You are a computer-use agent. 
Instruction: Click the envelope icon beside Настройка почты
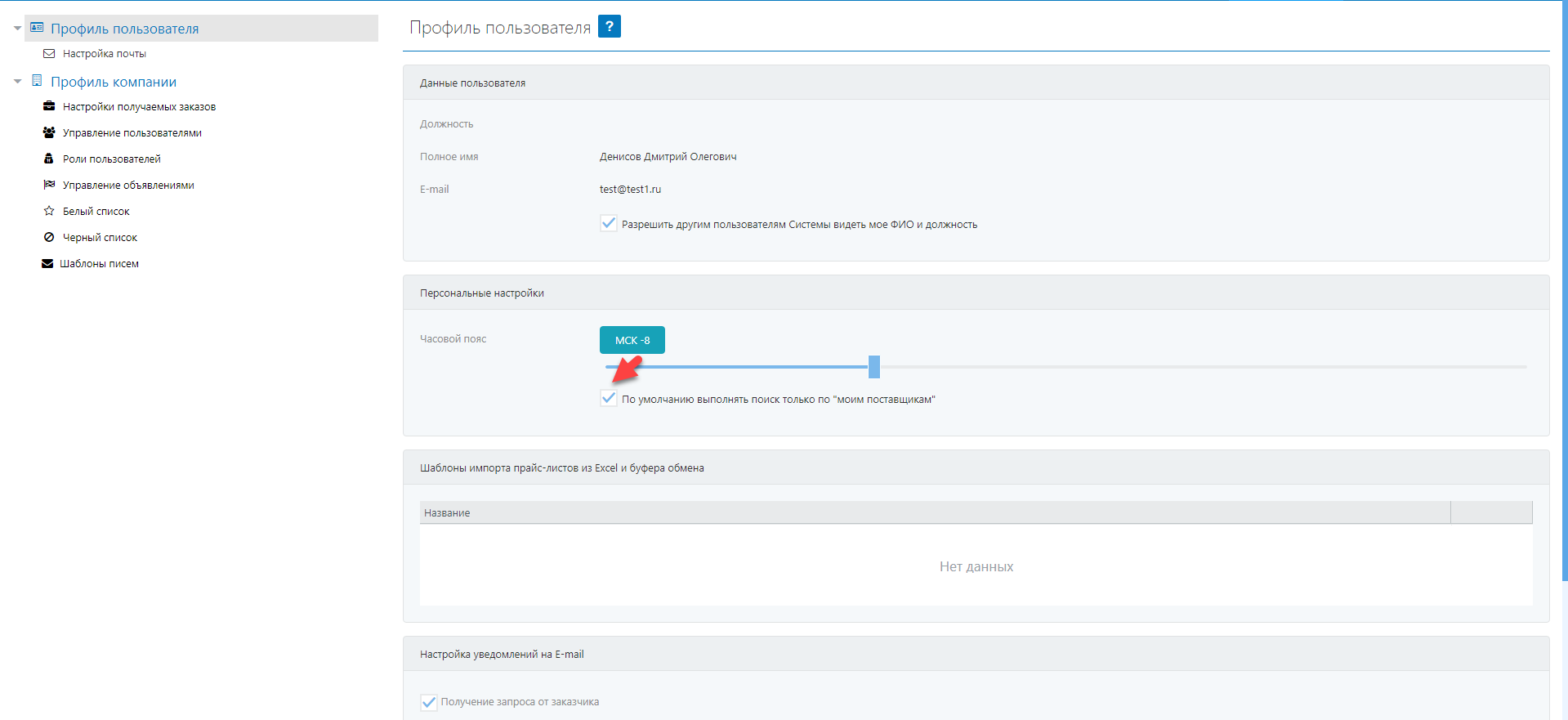coord(49,54)
